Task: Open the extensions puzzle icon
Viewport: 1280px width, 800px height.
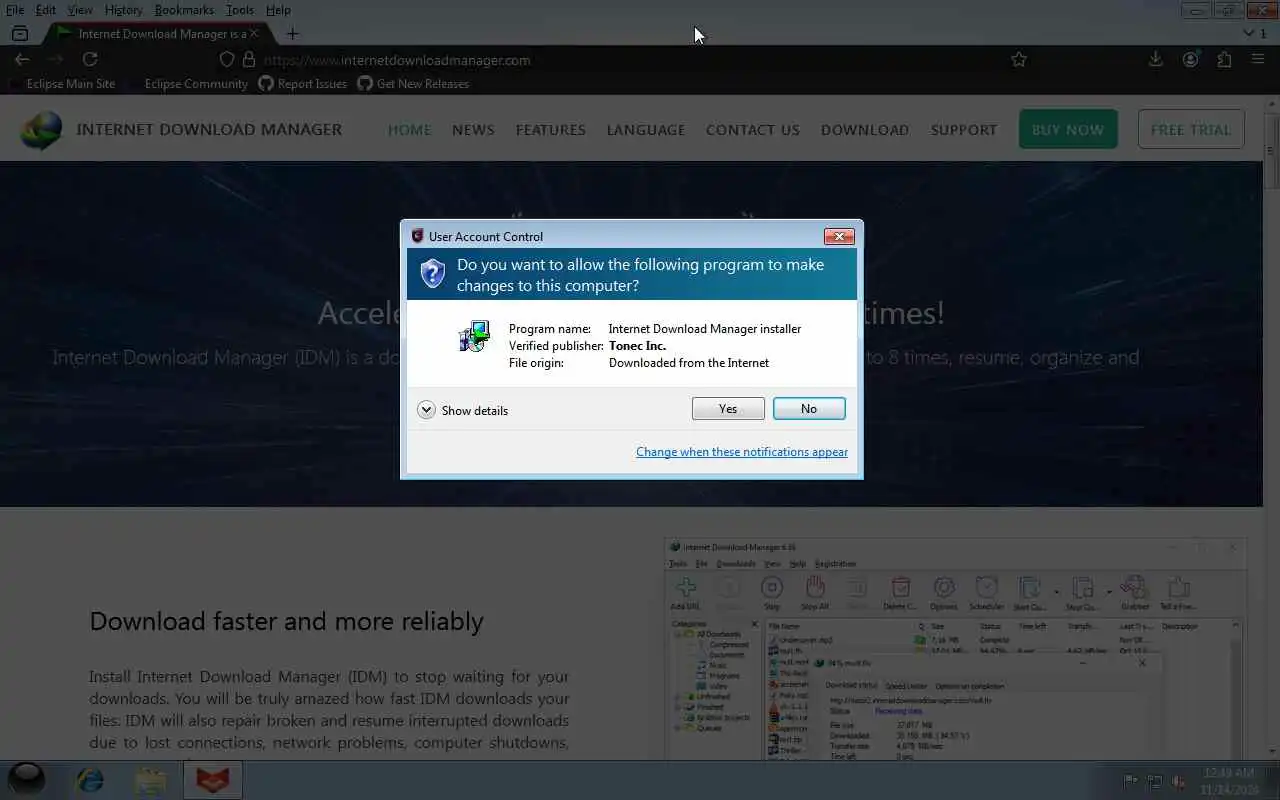Action: tap(1224, 60)
